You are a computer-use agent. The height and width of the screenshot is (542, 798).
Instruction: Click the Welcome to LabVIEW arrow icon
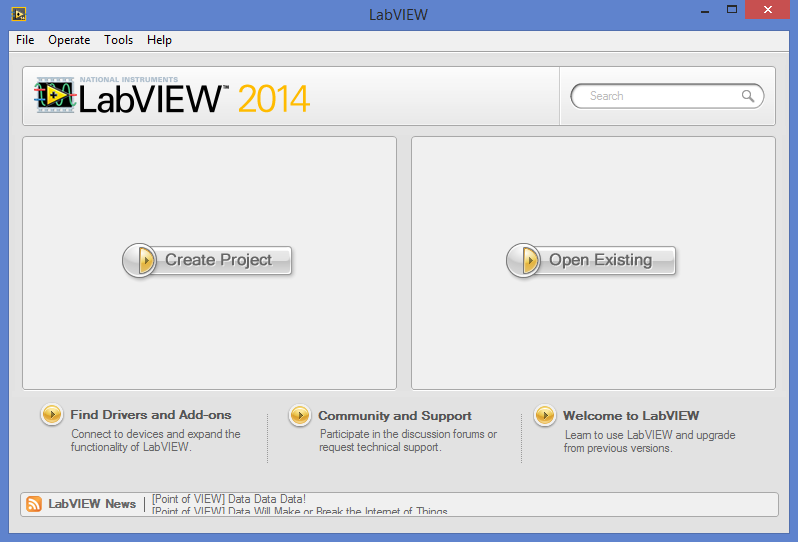click(x=545, y=415)
